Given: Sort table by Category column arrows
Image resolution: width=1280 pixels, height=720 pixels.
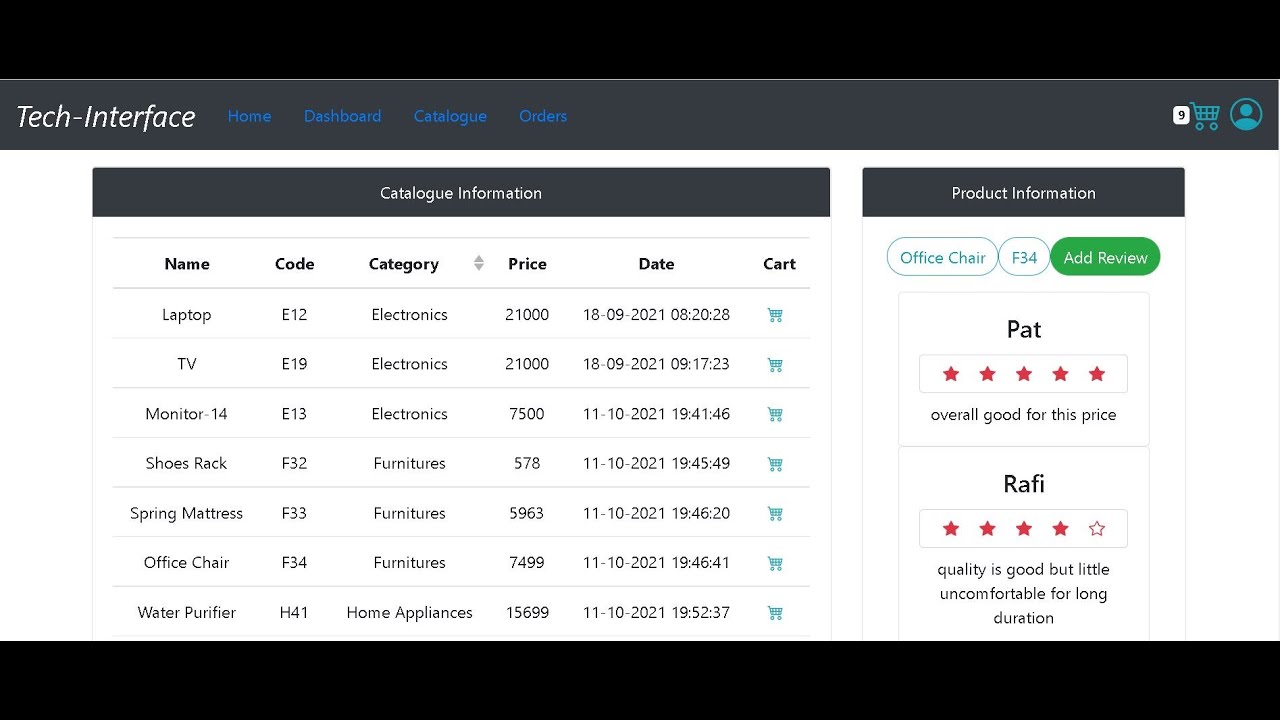Looking at the screenshot, I should (479, 263).
